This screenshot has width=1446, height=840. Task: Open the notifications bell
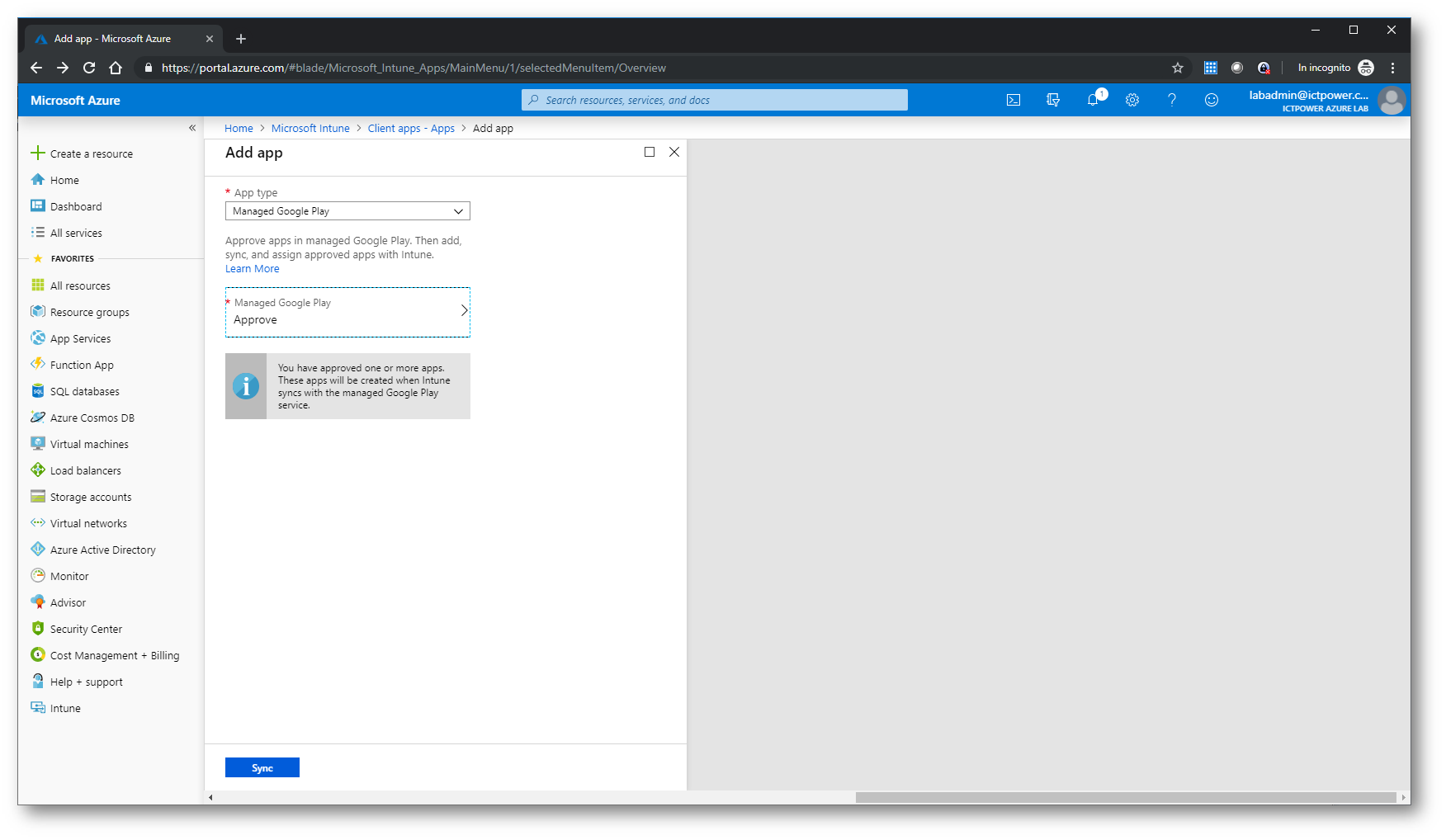1093,100
